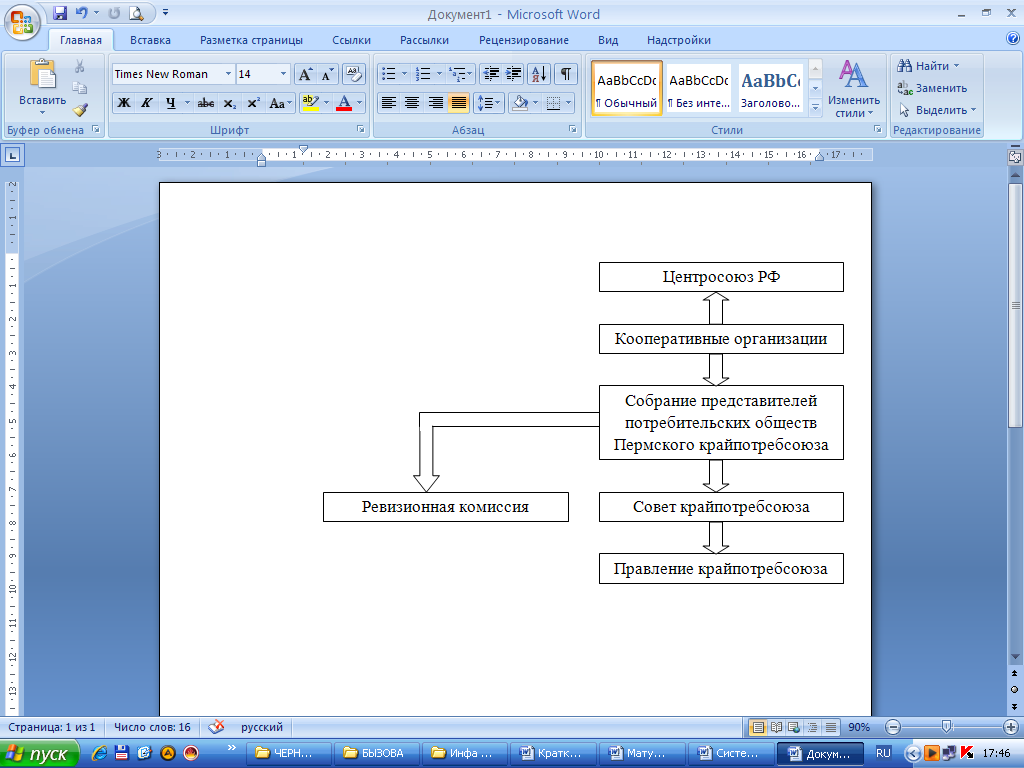Open the font size dropdown showing 14
Image resolution: width=1024 pixels, height=768 pixels.
point(283,74)
